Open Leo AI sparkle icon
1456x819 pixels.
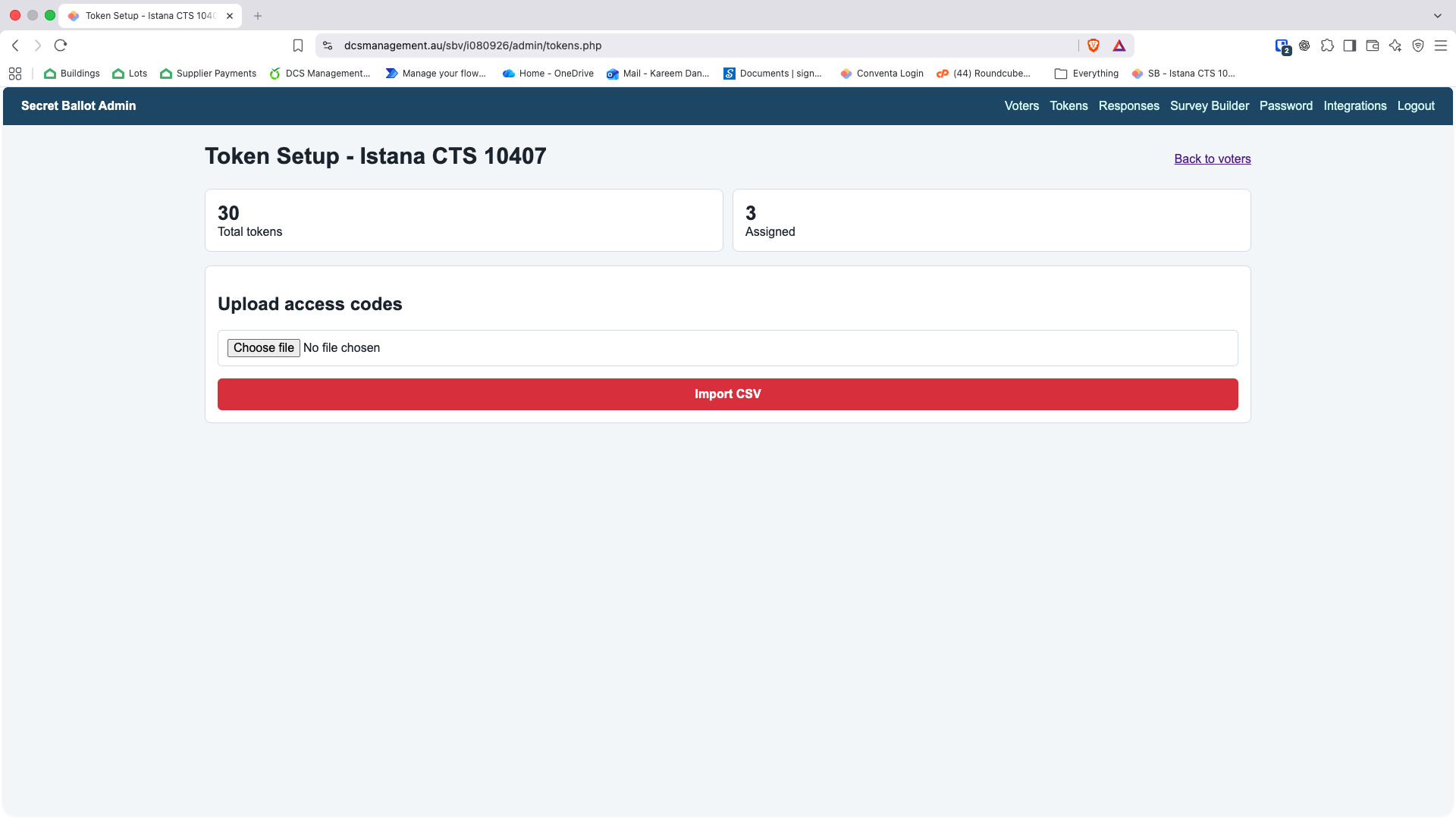click(1395, 45)
